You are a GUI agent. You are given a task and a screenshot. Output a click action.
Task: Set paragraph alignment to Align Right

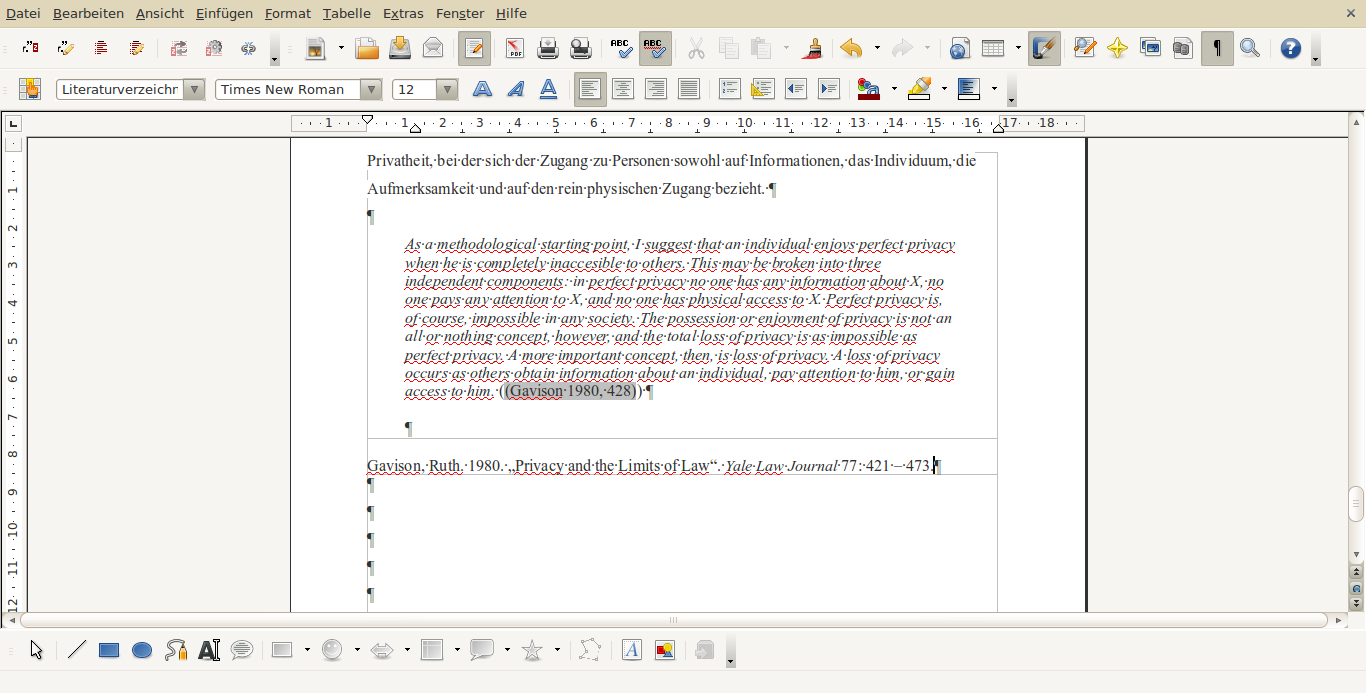click(656, 89)
